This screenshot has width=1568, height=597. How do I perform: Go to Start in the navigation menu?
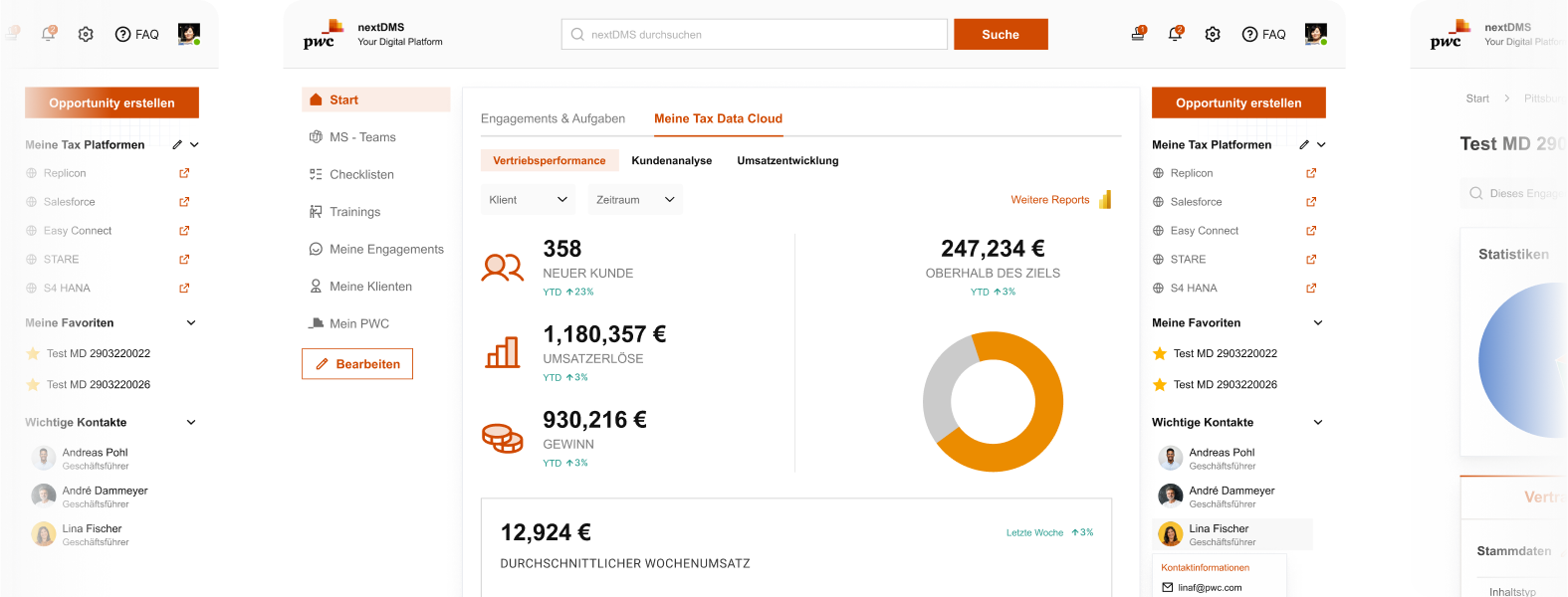coord(376,99)
